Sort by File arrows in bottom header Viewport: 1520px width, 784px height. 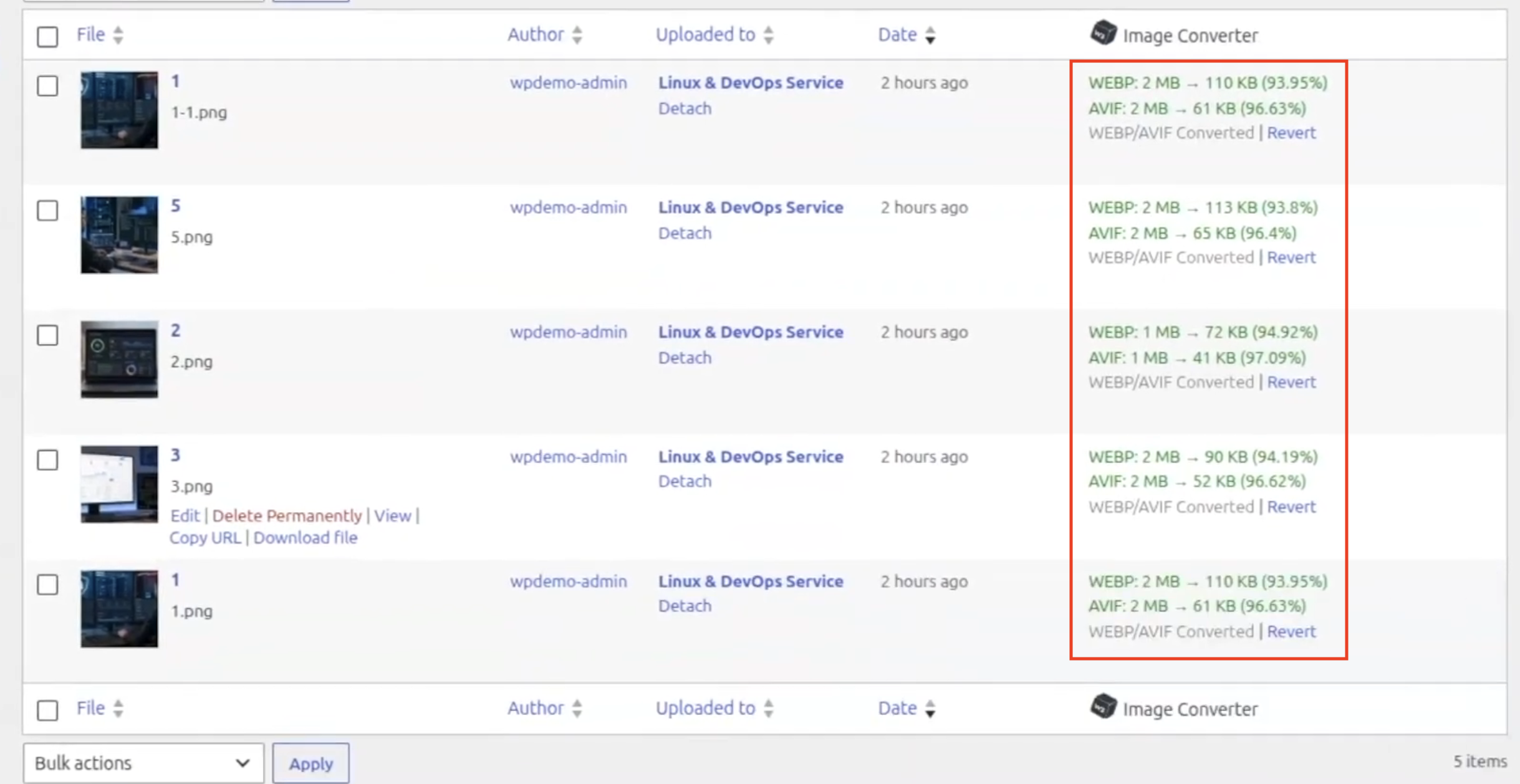pyautogui.click(x=118, y=709)
